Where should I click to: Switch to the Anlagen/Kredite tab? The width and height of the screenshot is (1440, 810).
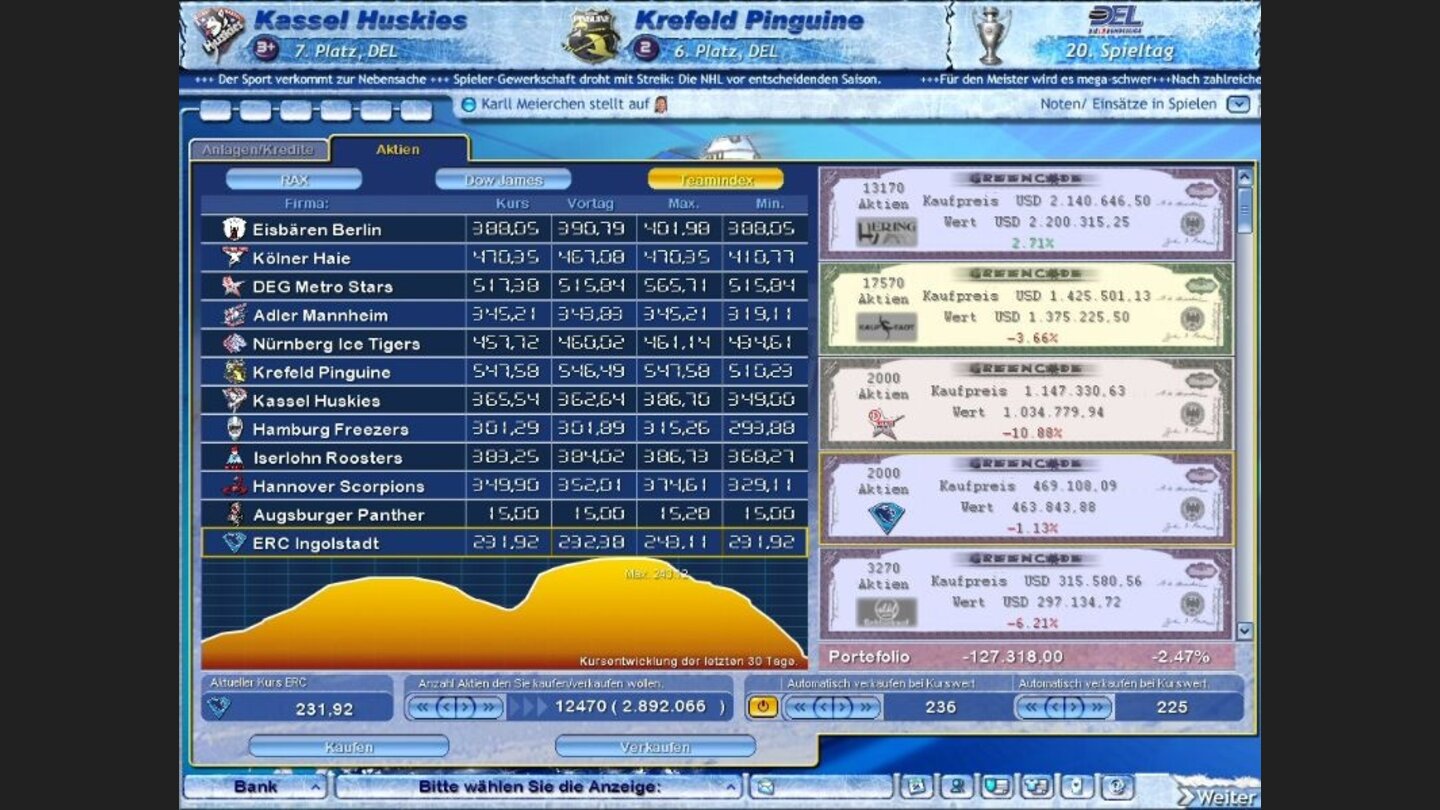tap(259, 150)
